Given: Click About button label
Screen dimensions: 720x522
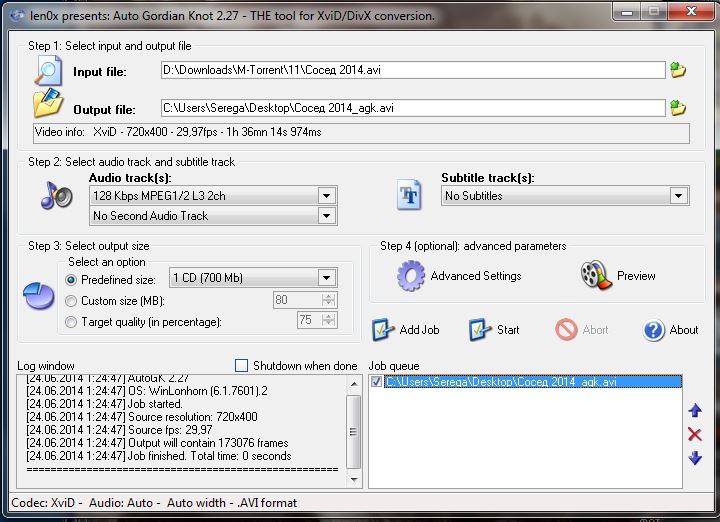Looking at the screenshot, I should pos(684,330).
